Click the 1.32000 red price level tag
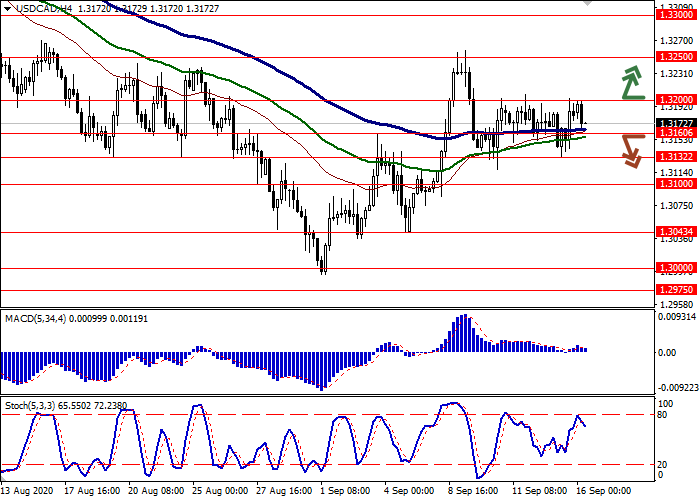The width and height of the screenshot is (700, 500). click(x=676, y=101)
